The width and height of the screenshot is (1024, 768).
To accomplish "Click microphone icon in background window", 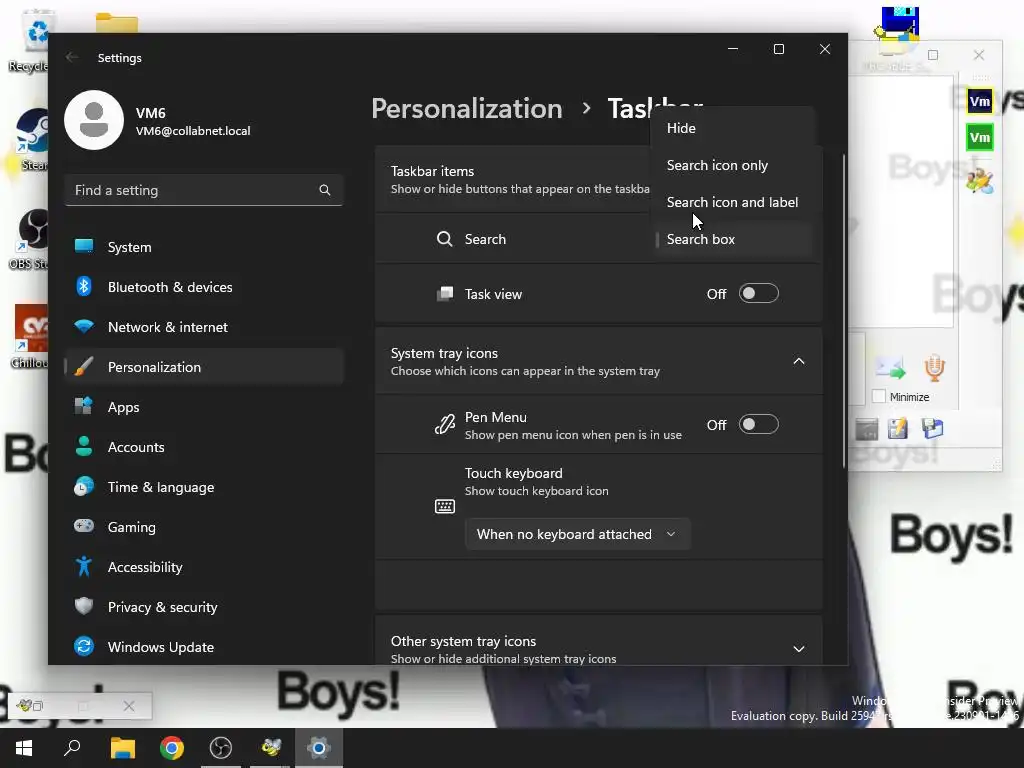I will [934, 368].
